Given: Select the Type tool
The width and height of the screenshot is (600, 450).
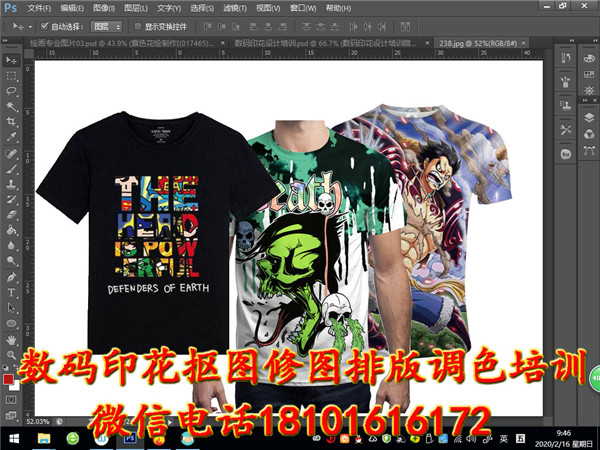Looking at the screenshot, I should click(x=11, y=292).
